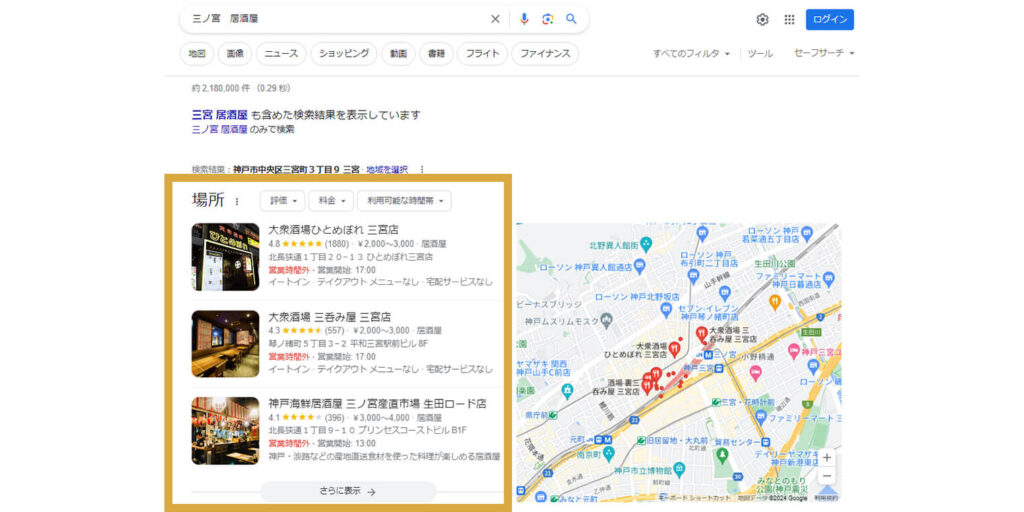The width and height of the screenshot is (1024, 512).
Task: Open Google Lens image search icon
Action: click(x=547, y=19)
